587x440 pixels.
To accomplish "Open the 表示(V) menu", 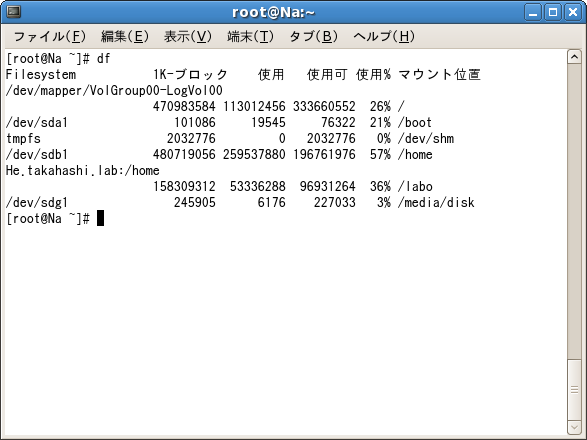I will pos(188,36).
